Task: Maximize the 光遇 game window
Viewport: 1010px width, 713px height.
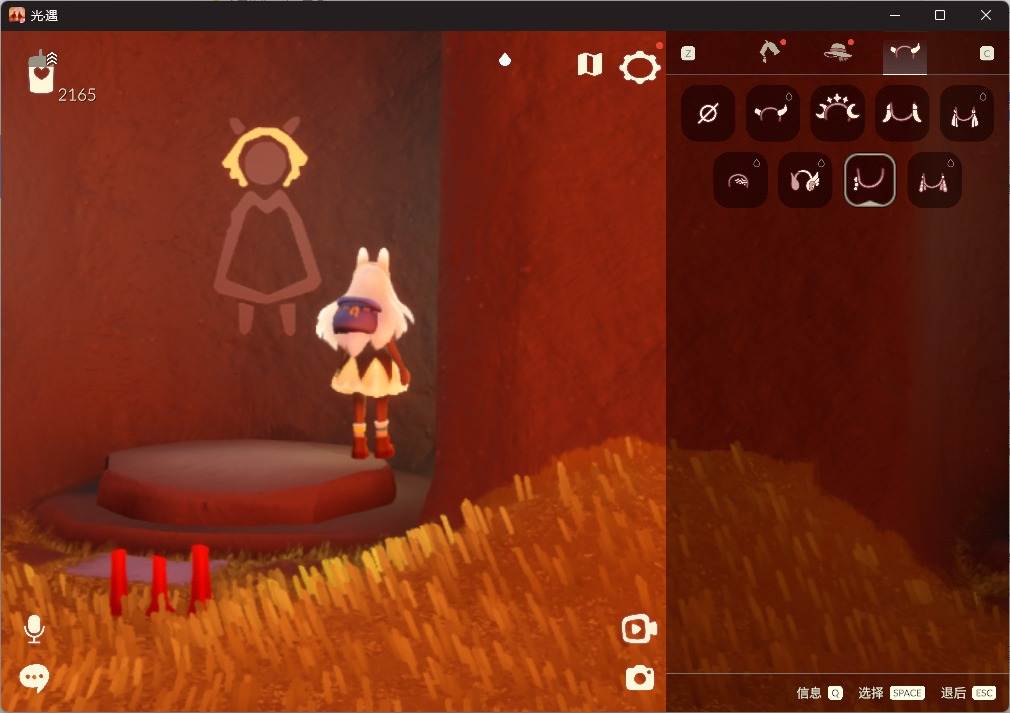Action: pyautogui.click(x=940, y=15)
